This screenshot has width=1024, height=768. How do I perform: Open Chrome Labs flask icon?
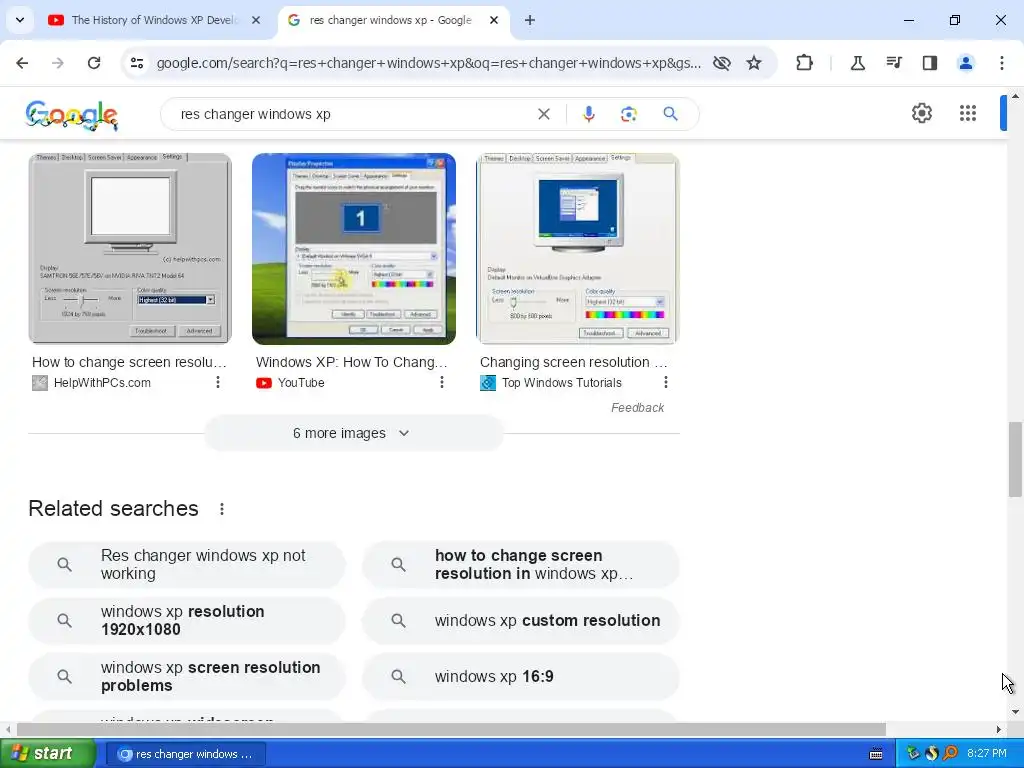pyautogui.click(x=857, y=63)
